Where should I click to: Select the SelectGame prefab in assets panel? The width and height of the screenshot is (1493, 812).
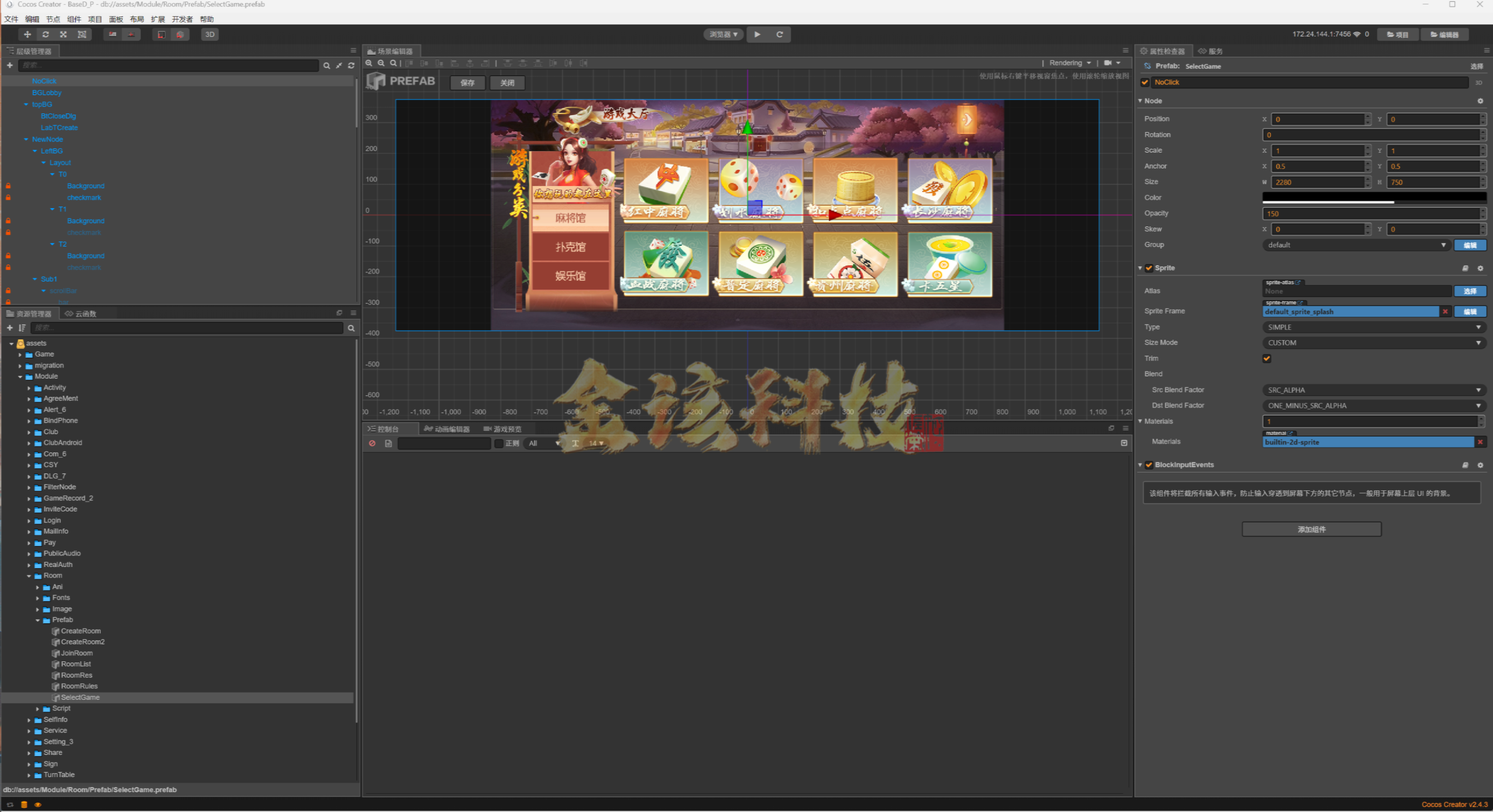point(80,697)
